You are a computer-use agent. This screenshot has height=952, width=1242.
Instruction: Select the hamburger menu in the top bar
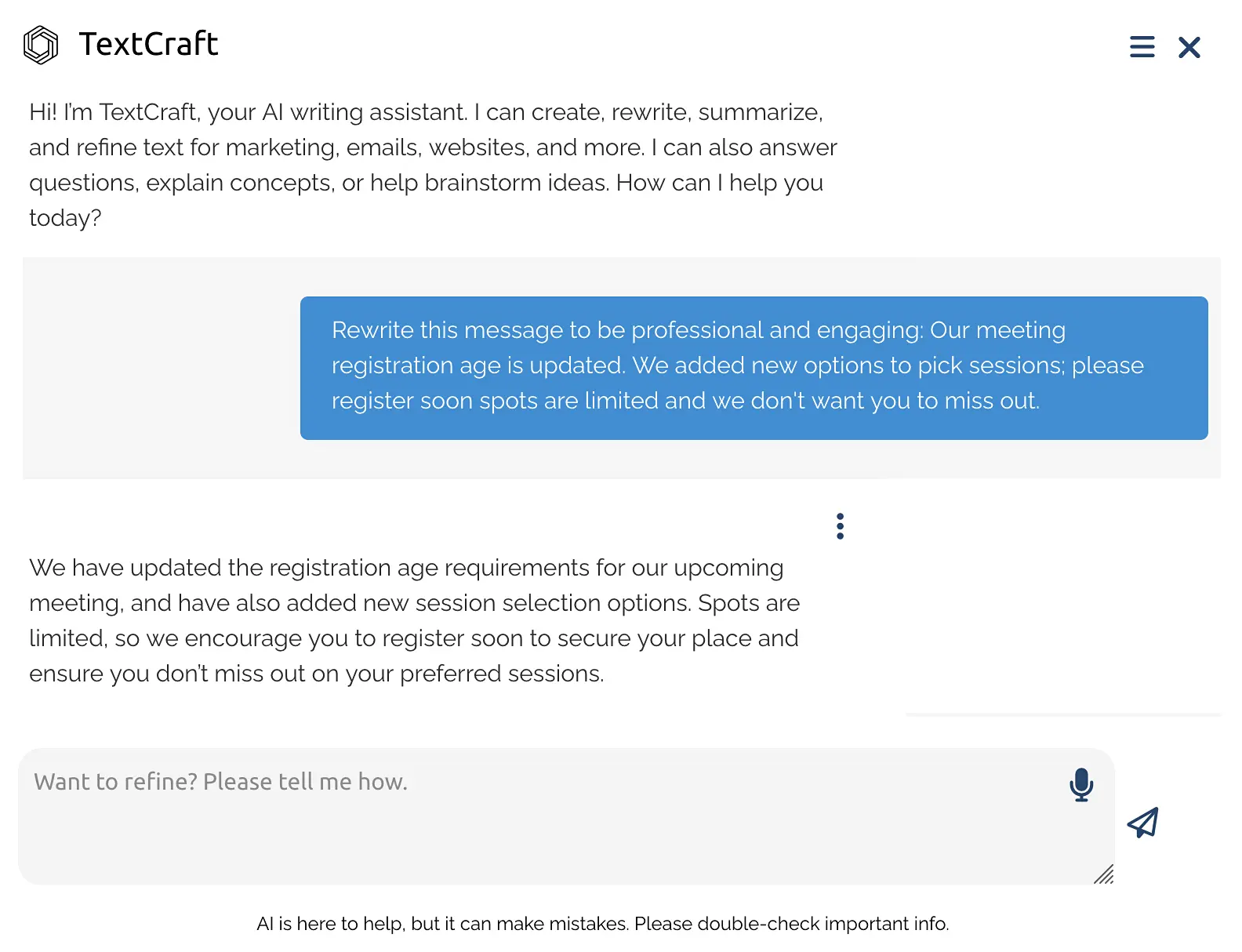(x=1142, y=47)
